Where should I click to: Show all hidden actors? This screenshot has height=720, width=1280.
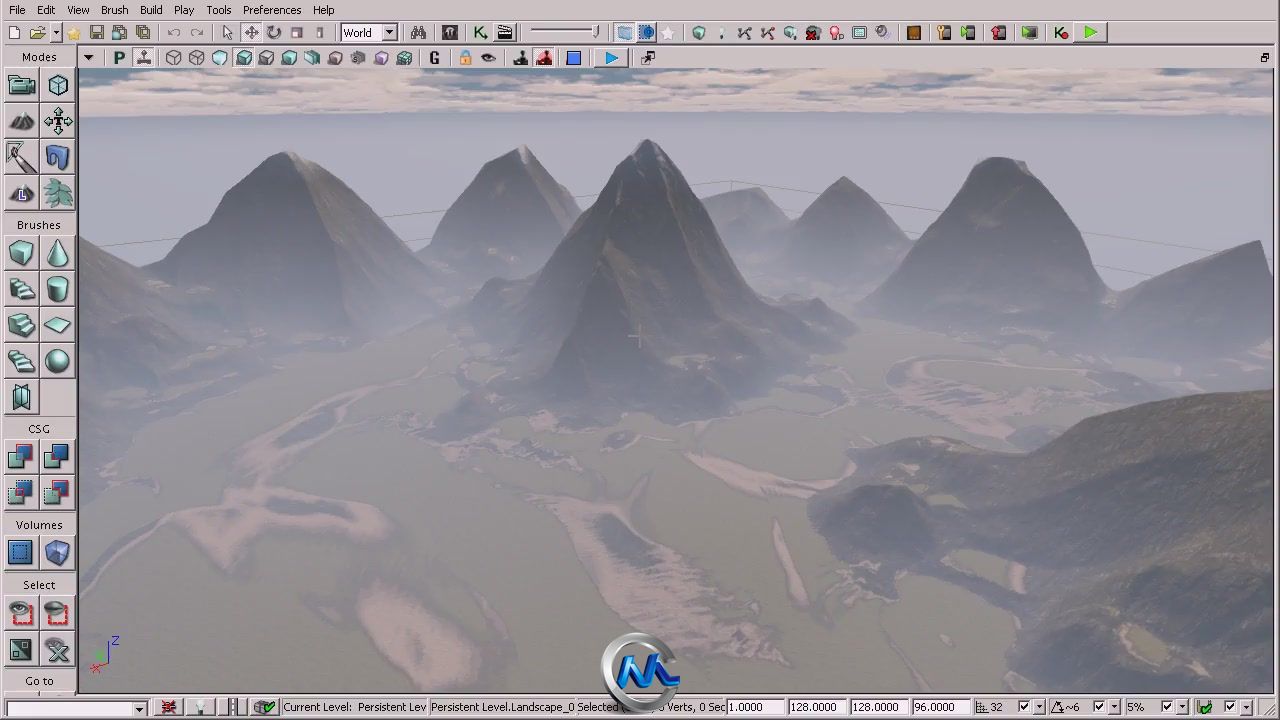pos(58,650)
